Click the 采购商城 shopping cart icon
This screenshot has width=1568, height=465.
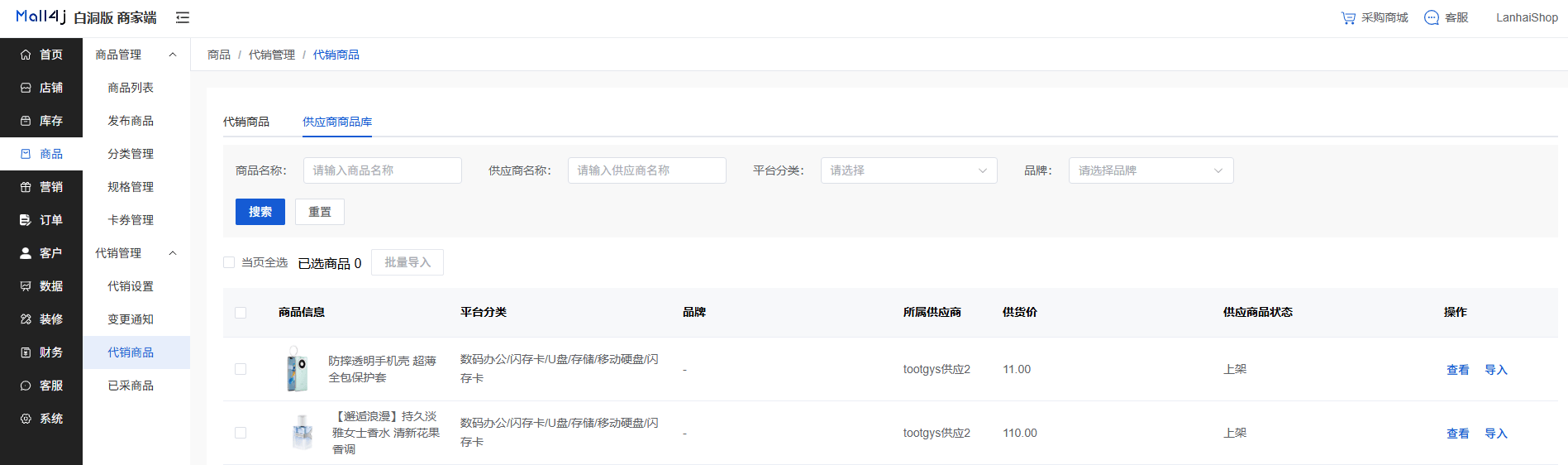tap(1348, 17)
